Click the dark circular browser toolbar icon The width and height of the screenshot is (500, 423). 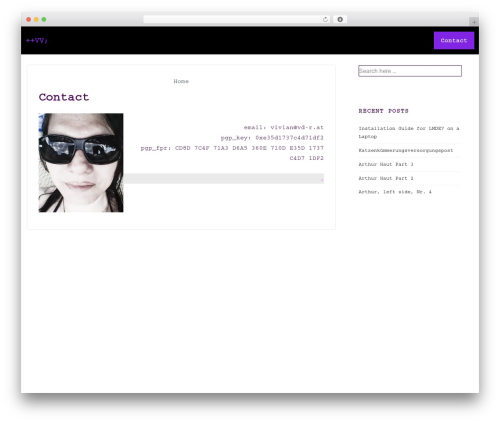coord(340,20)
